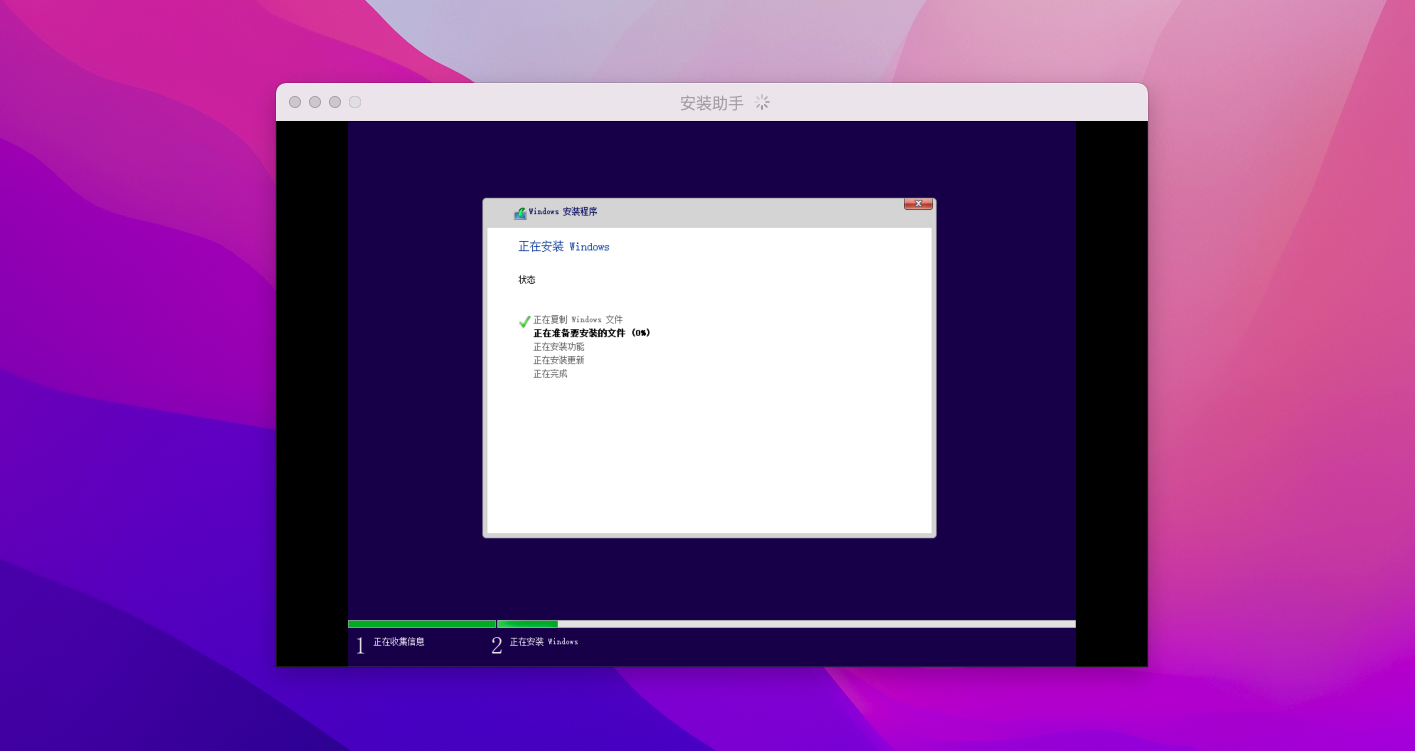Click the green checkmark beside copying Windows files
The image size is (1415, 751).
pyautogui.click(x=524, y=321)
